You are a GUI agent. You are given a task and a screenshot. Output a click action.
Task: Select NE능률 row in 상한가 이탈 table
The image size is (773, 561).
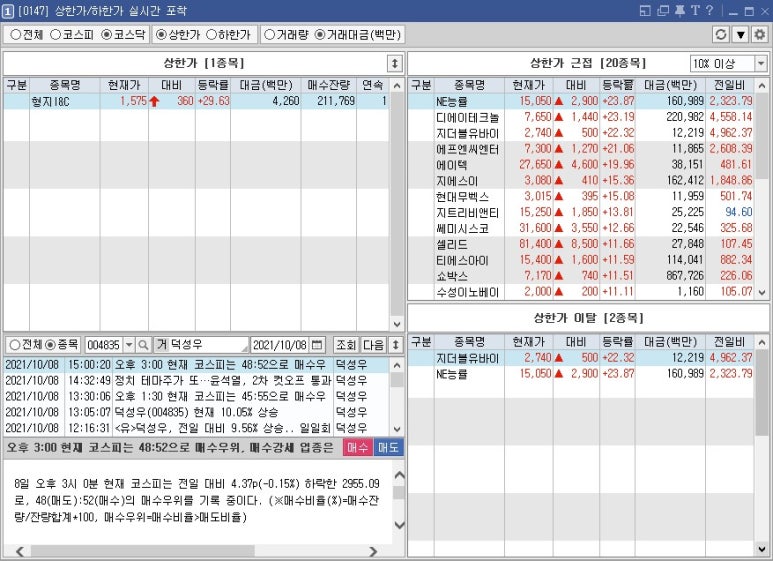[x=581, y=374]
